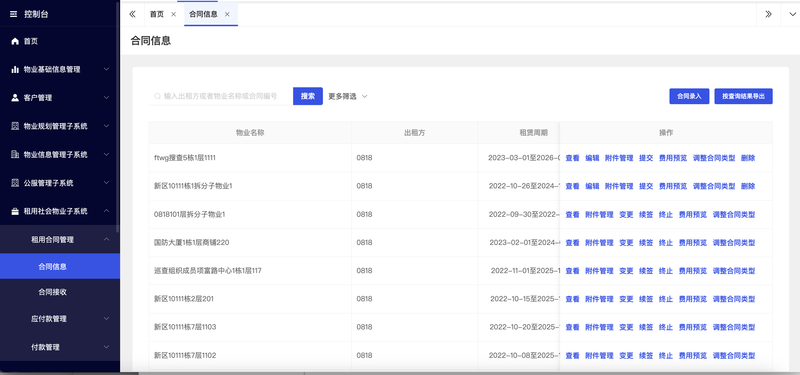Click property name 国防大厦1栋1层商铺220
Viewport: 800px width, 375px height.
pos(191,243)
